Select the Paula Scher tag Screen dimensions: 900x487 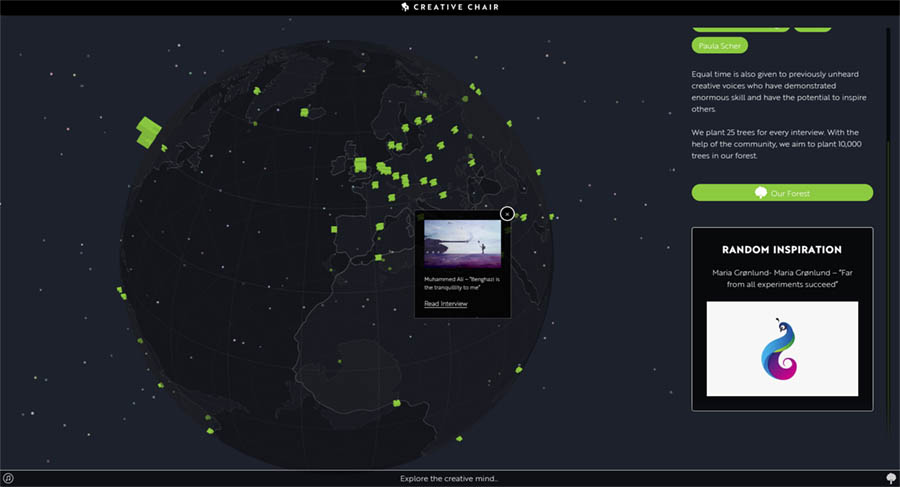(720, 45)
